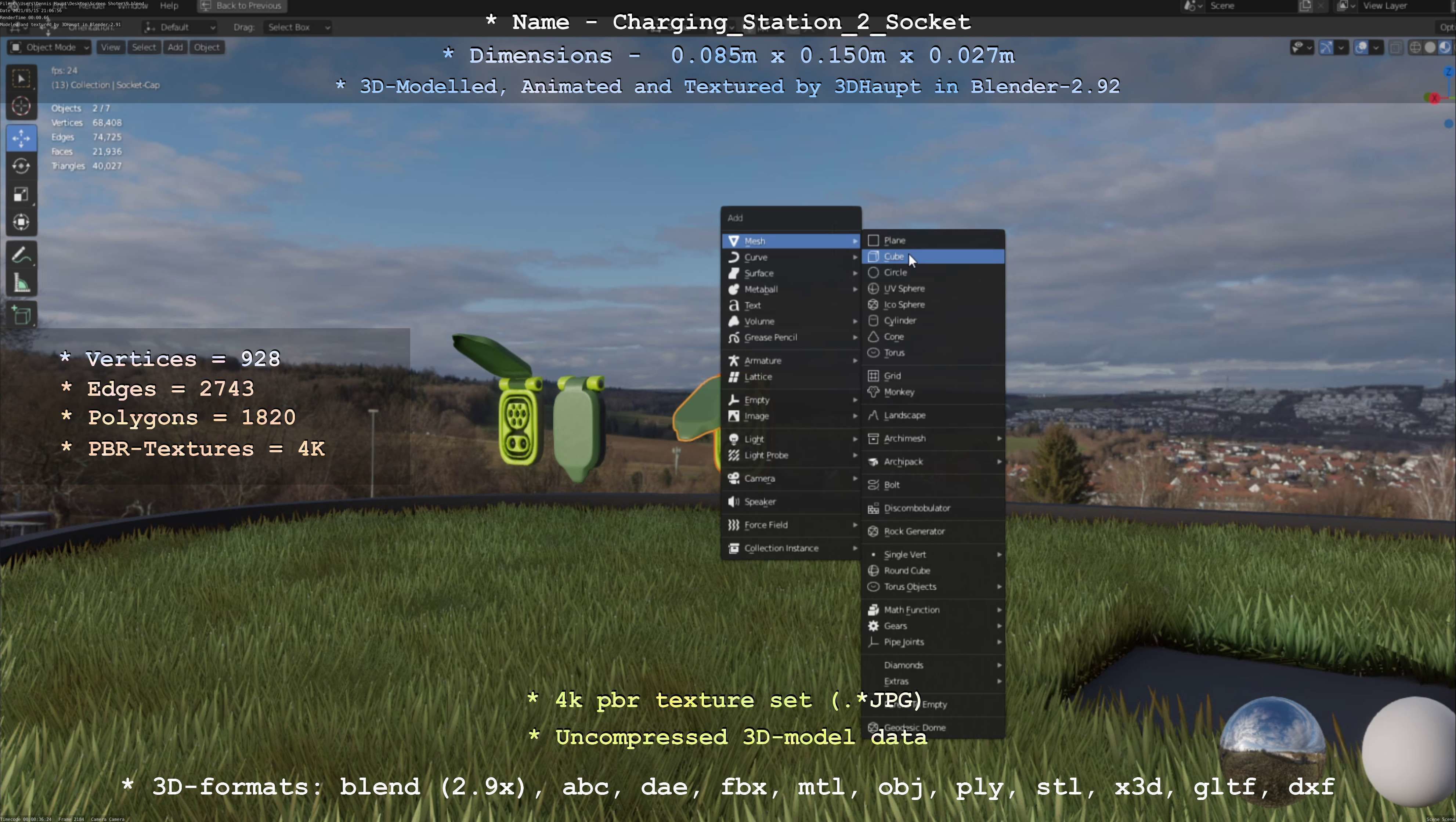Select the Rotate tool

pyautogui.click(x=21, y=166)
